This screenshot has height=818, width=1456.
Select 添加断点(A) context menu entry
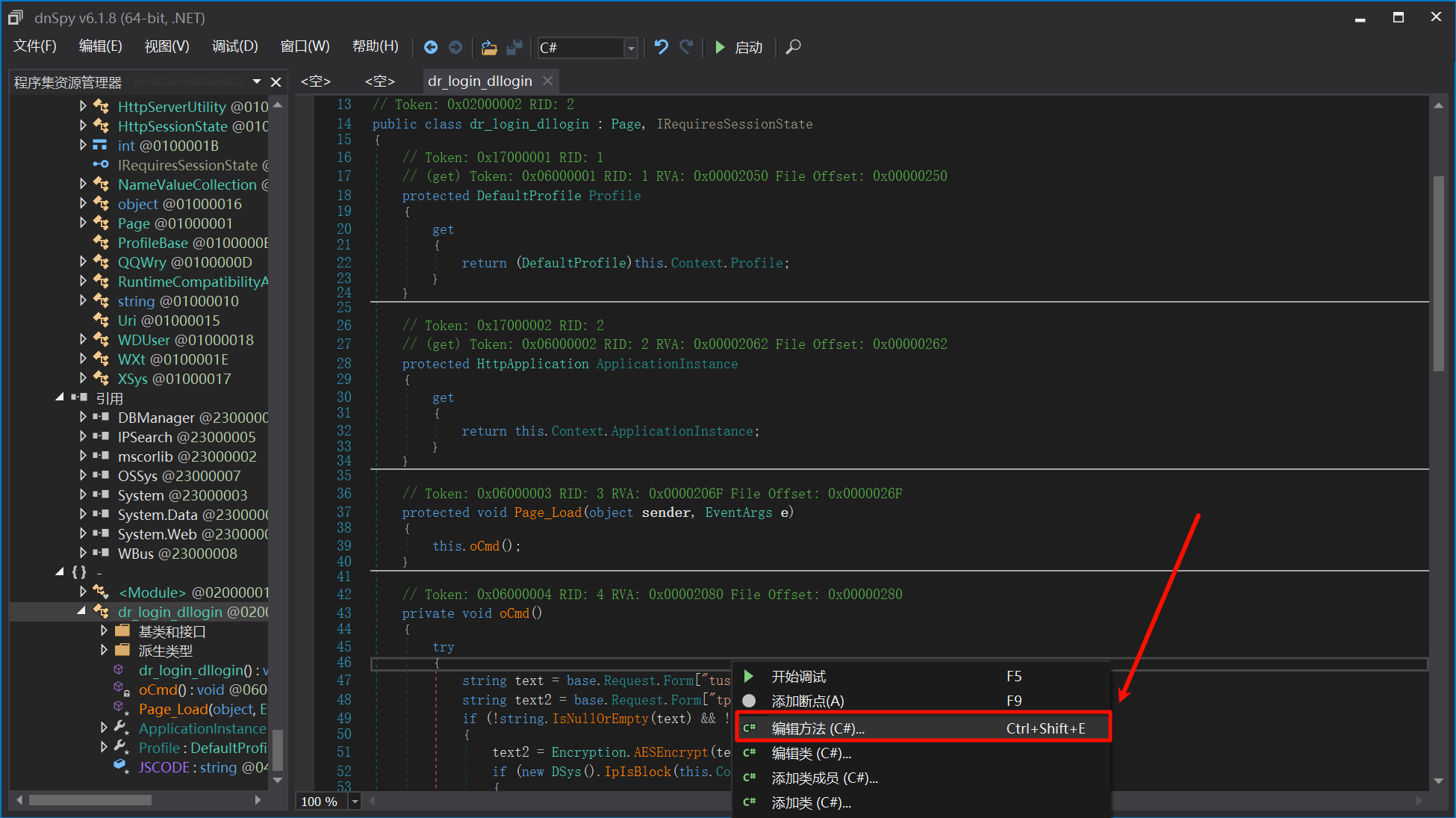(x=808, y=701)
